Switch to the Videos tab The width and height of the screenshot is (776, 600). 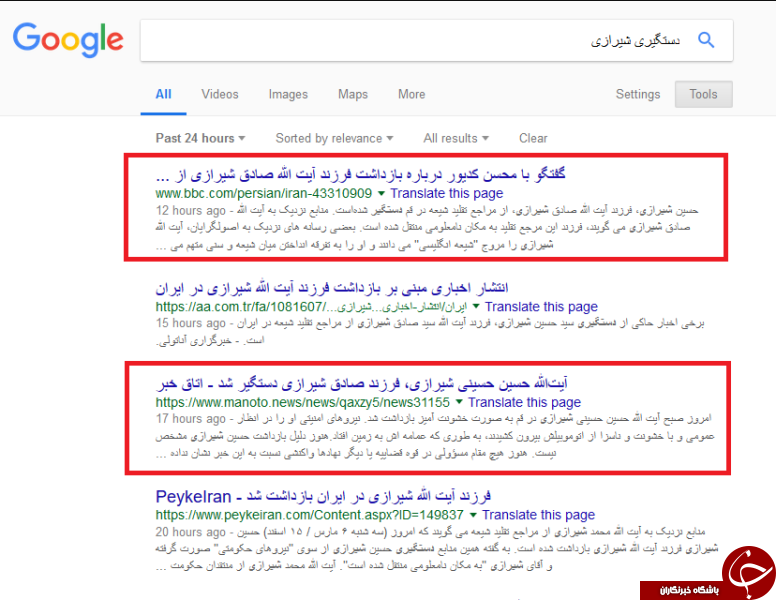click(x=220, y=95)
